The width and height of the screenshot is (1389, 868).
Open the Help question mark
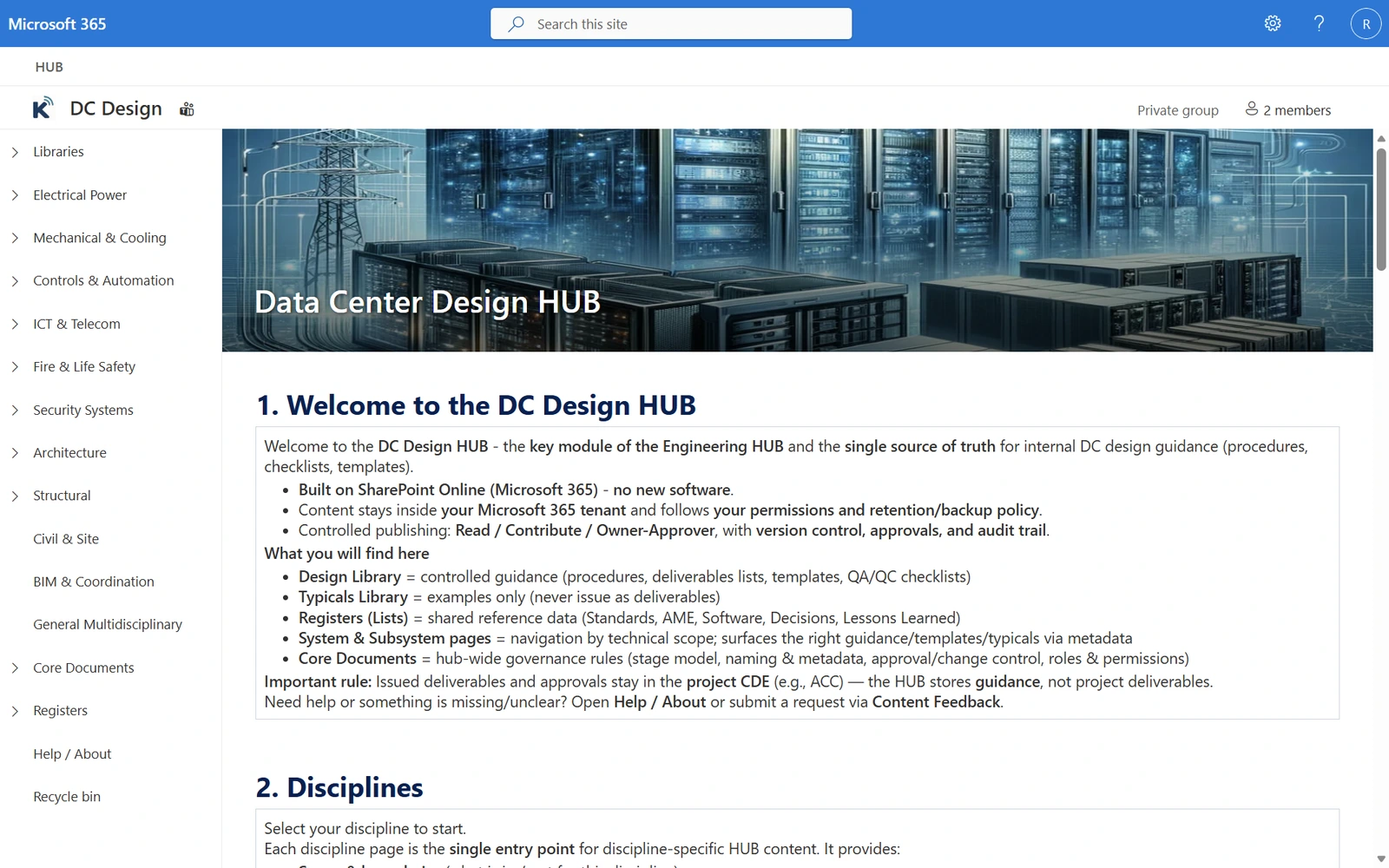[1319, 23]
